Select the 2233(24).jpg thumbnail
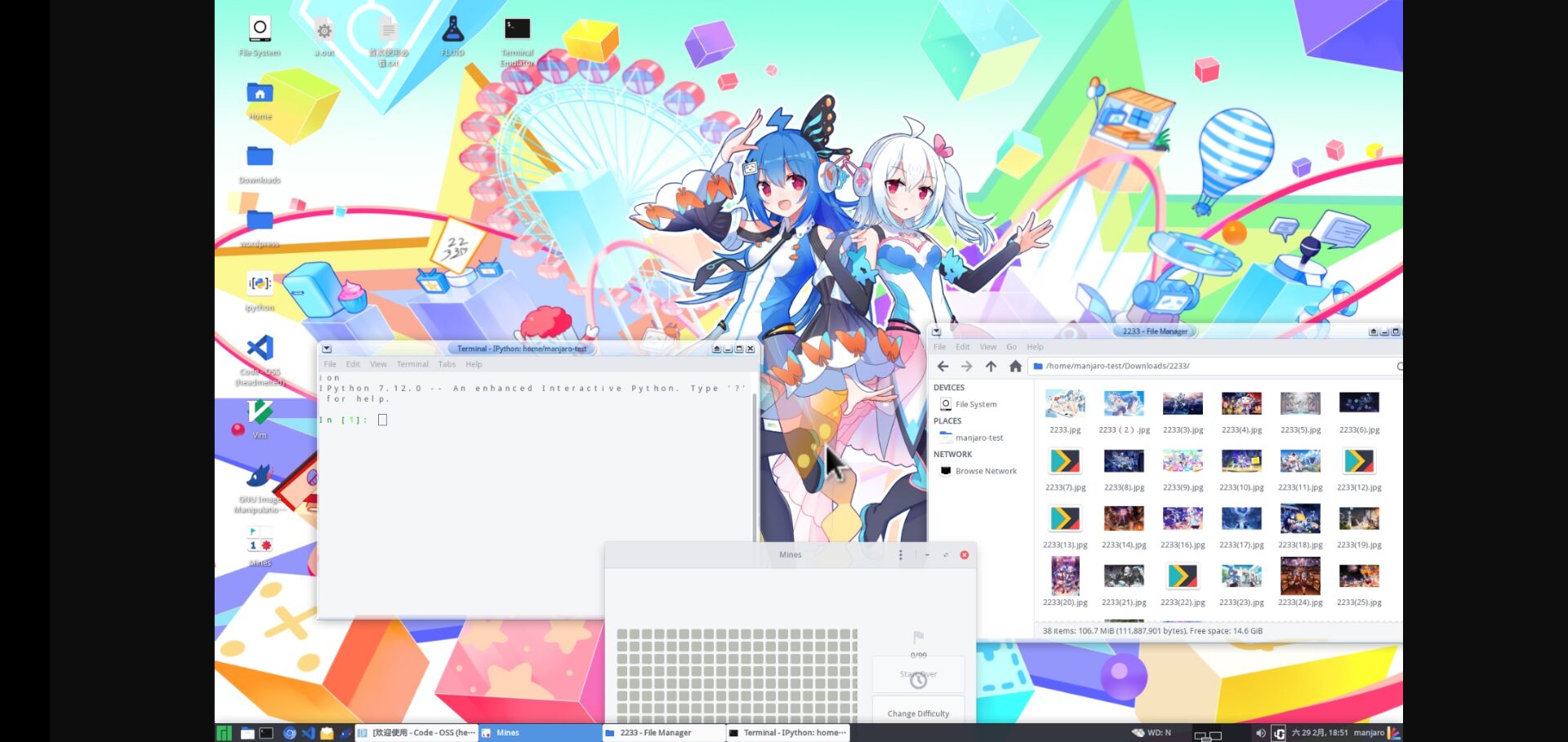This screenshot has height=742, width=1568. (x=1300, y=575)
